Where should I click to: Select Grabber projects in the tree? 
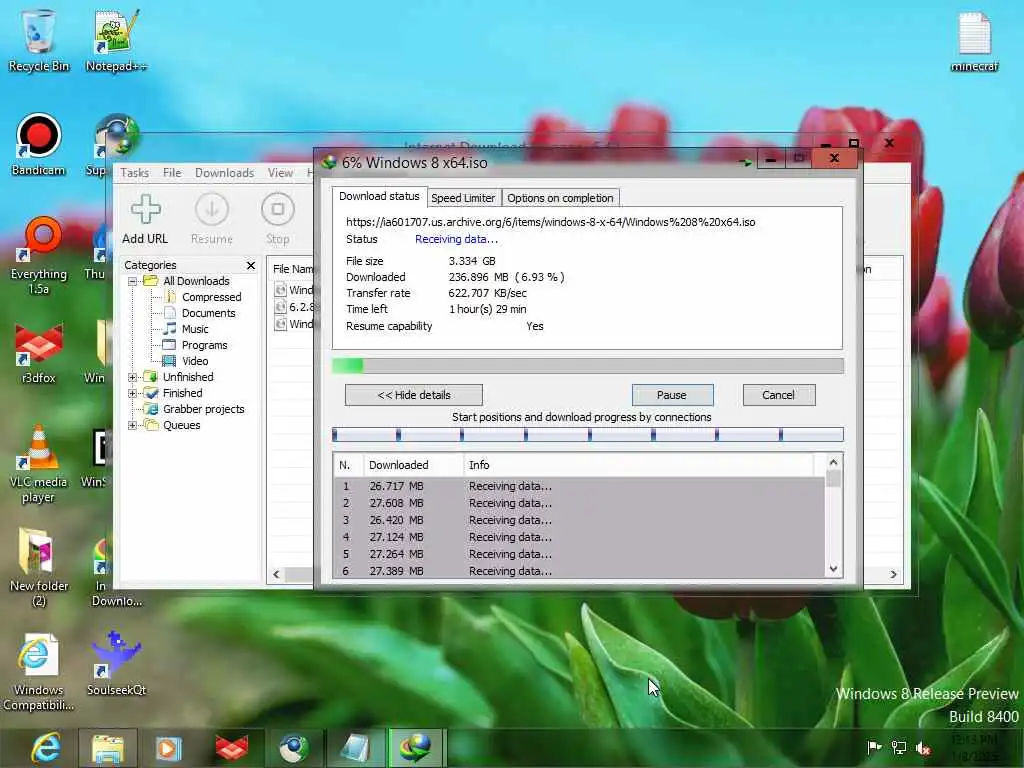[203, 409]
